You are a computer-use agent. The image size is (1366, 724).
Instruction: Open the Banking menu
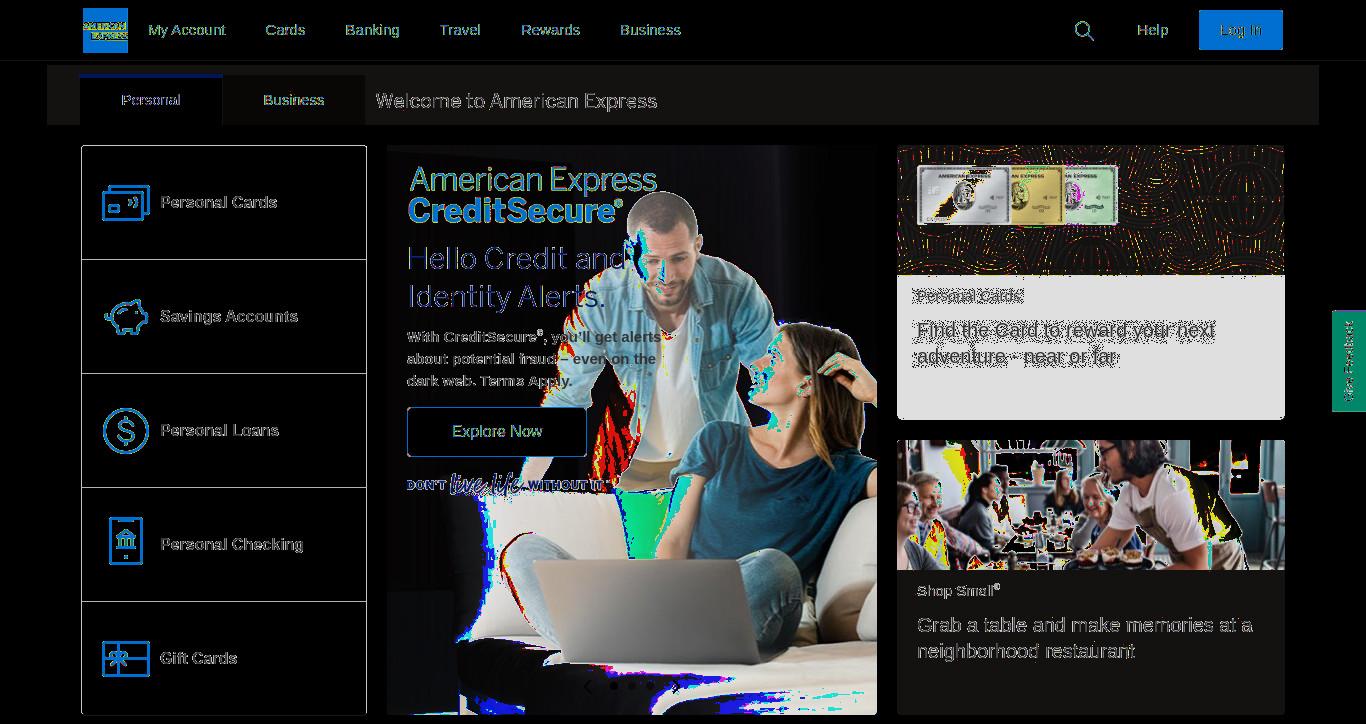point(372,30)
